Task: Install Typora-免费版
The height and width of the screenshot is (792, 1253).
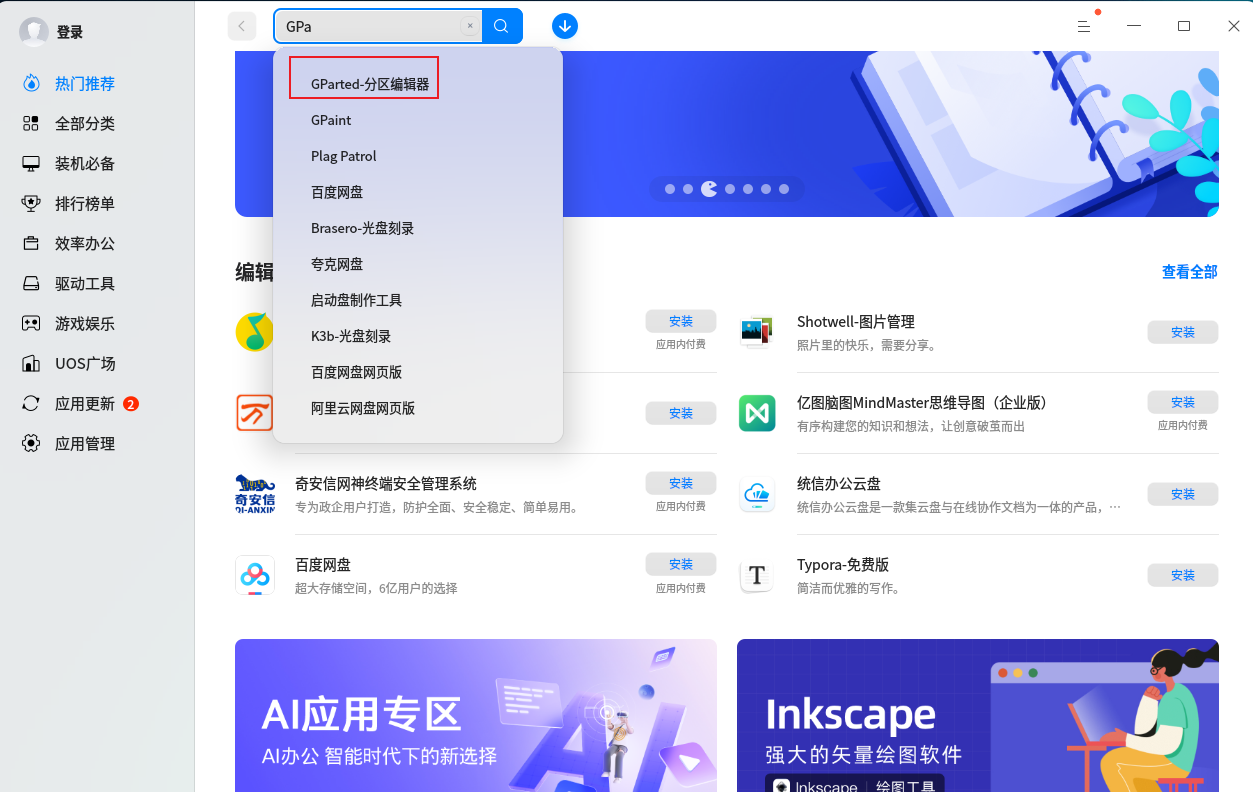Action: [x=1183, y=575]
